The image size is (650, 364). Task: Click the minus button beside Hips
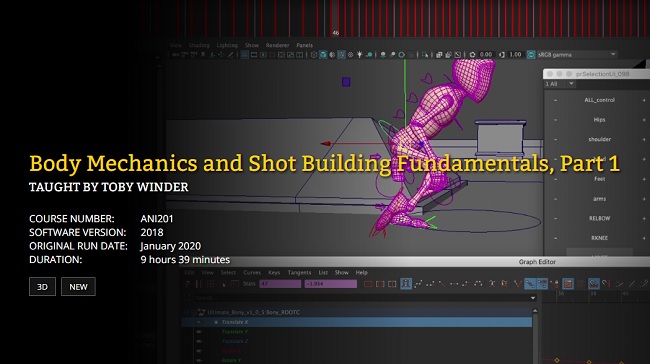[555, 120]
